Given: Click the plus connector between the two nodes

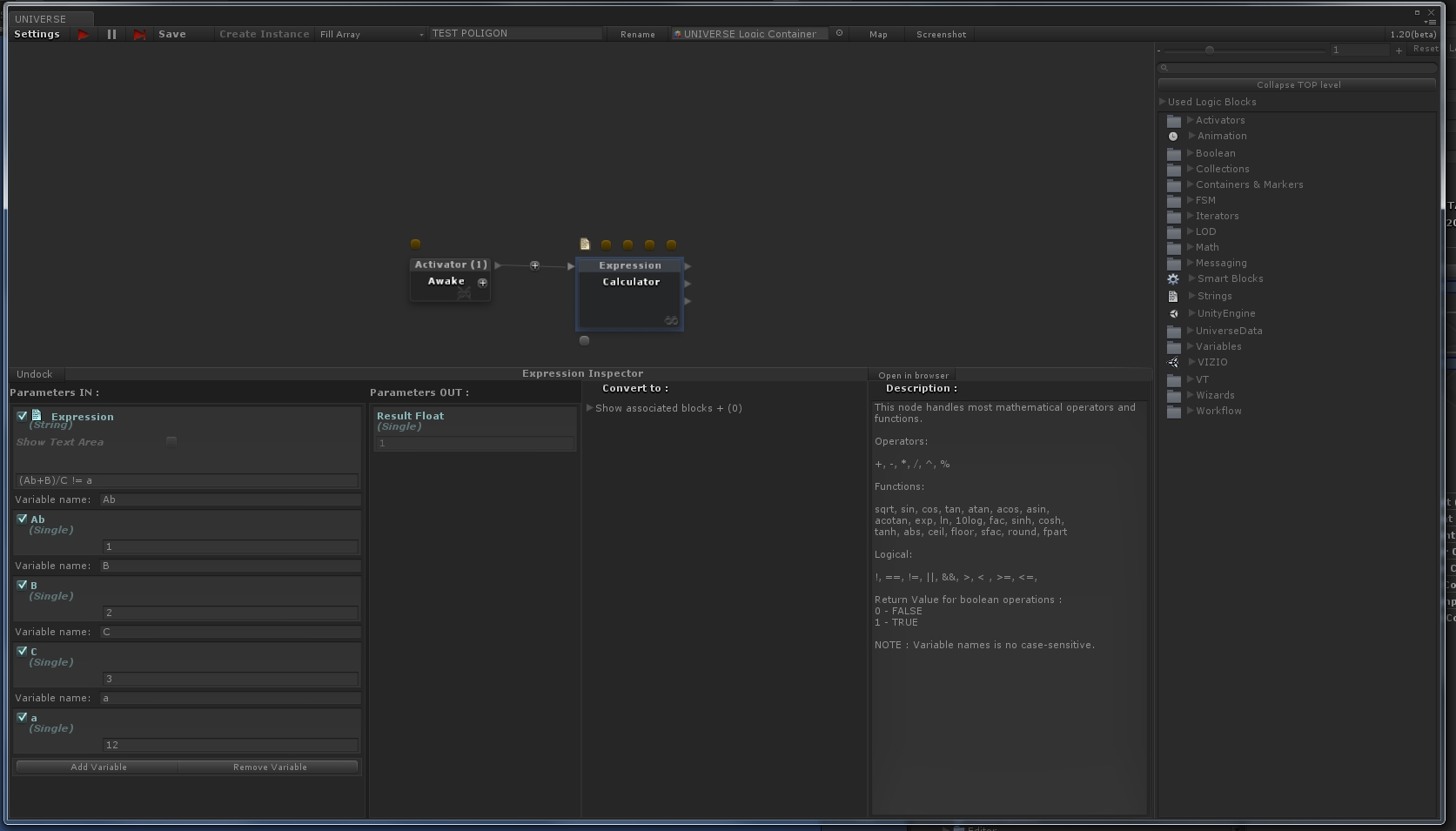Looking at the screenshot, I should tap(534, 265).
